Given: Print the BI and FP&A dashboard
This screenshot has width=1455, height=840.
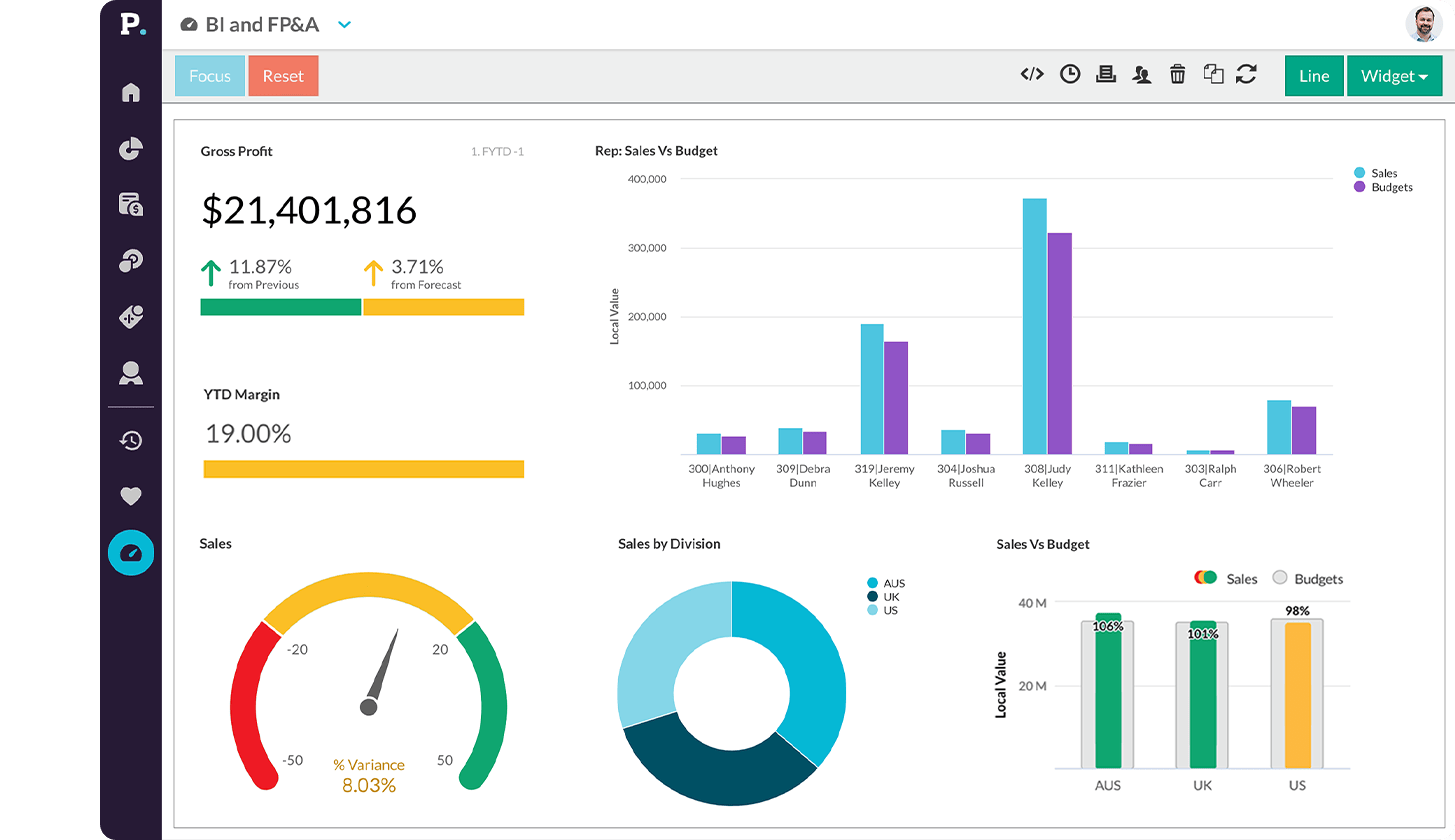Looking at the screenshot, I should click(1106, 74).
